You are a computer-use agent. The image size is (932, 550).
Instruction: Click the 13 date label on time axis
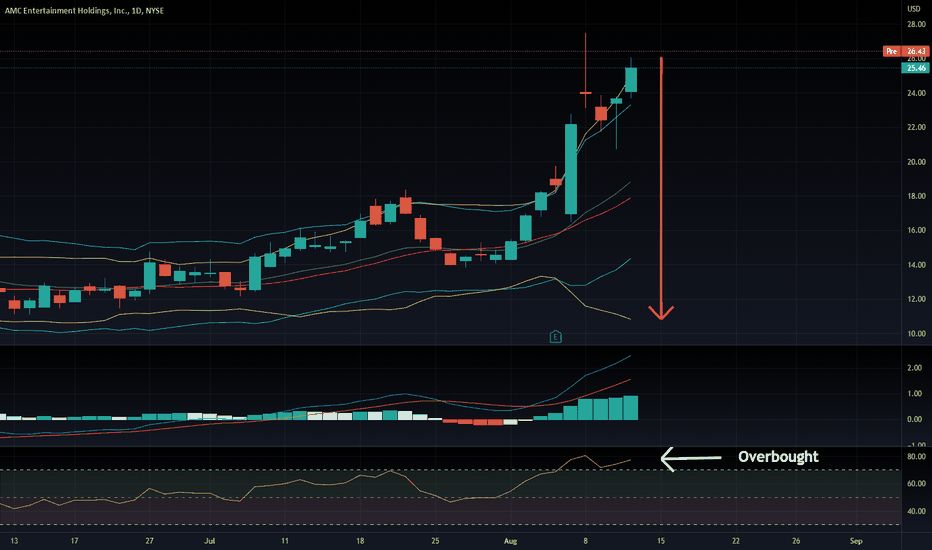tap(14, 541)
